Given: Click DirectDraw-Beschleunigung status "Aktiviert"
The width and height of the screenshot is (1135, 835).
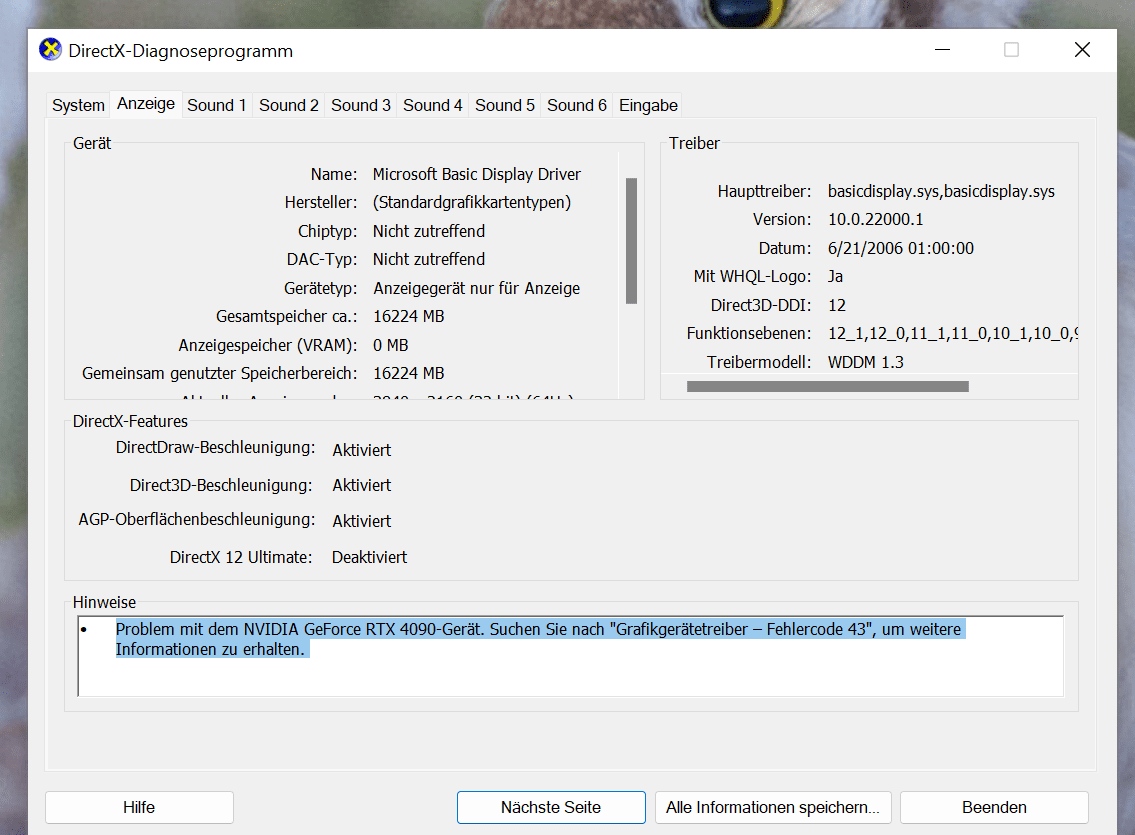Looking at the screenshot, I should (x=362, y=450).
